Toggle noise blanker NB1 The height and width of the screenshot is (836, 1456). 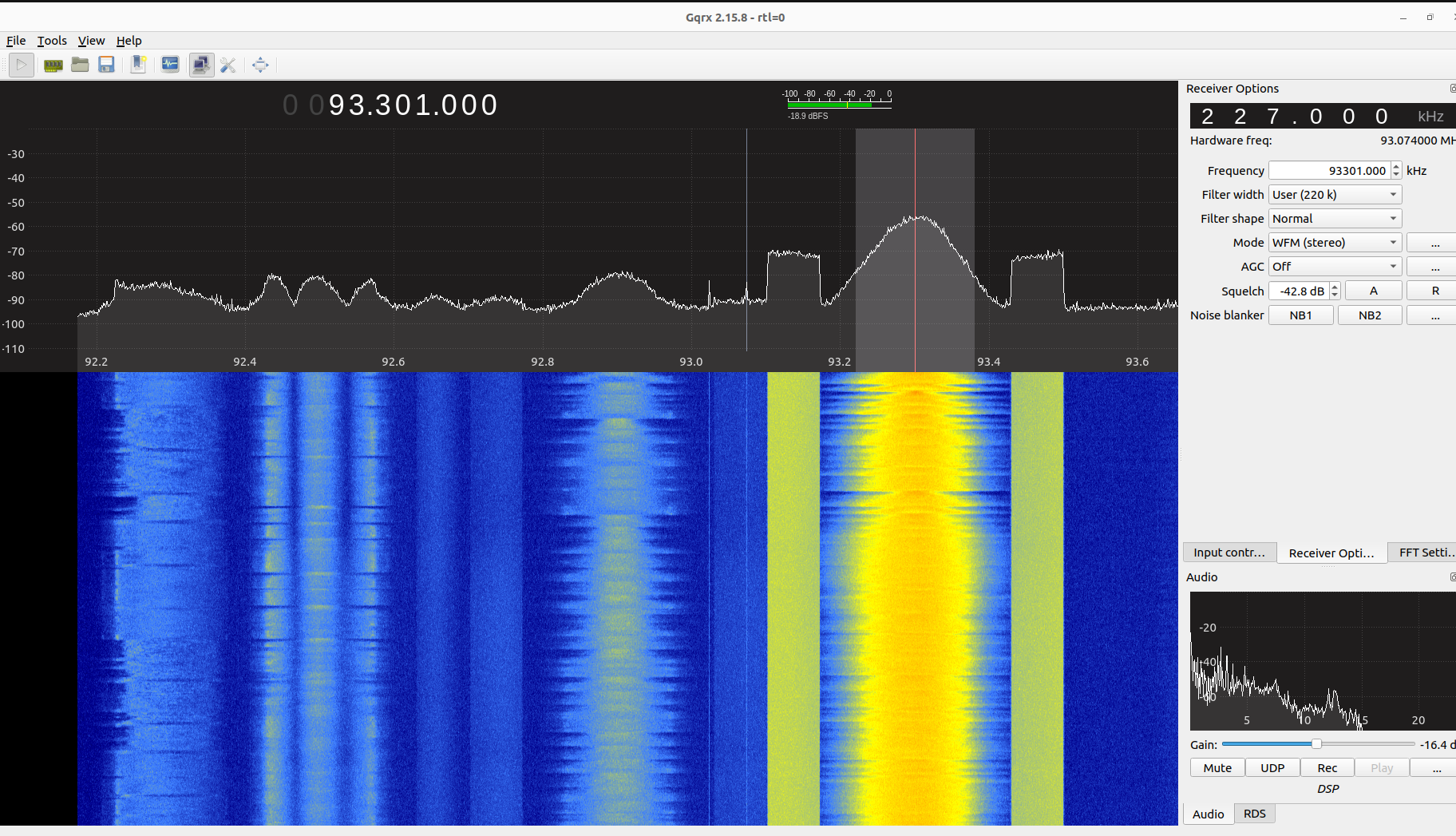pyautogui.click(x=1300, y=315)
